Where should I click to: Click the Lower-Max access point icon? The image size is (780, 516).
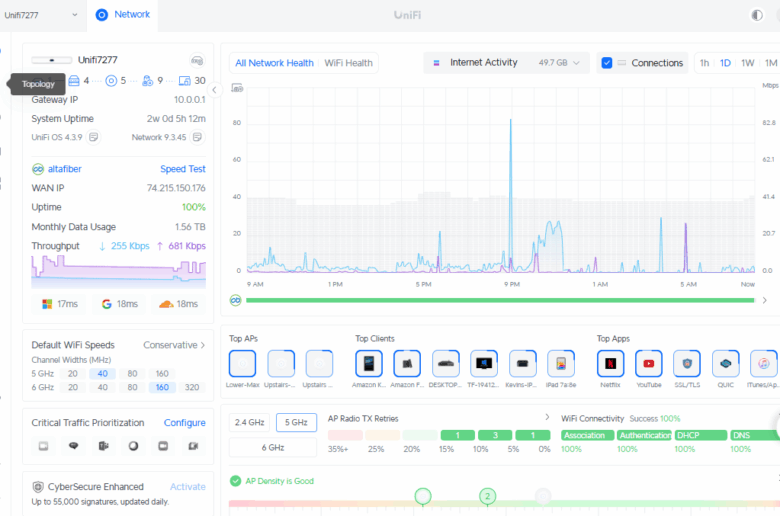pyautogui.click(x=243, y=363)
